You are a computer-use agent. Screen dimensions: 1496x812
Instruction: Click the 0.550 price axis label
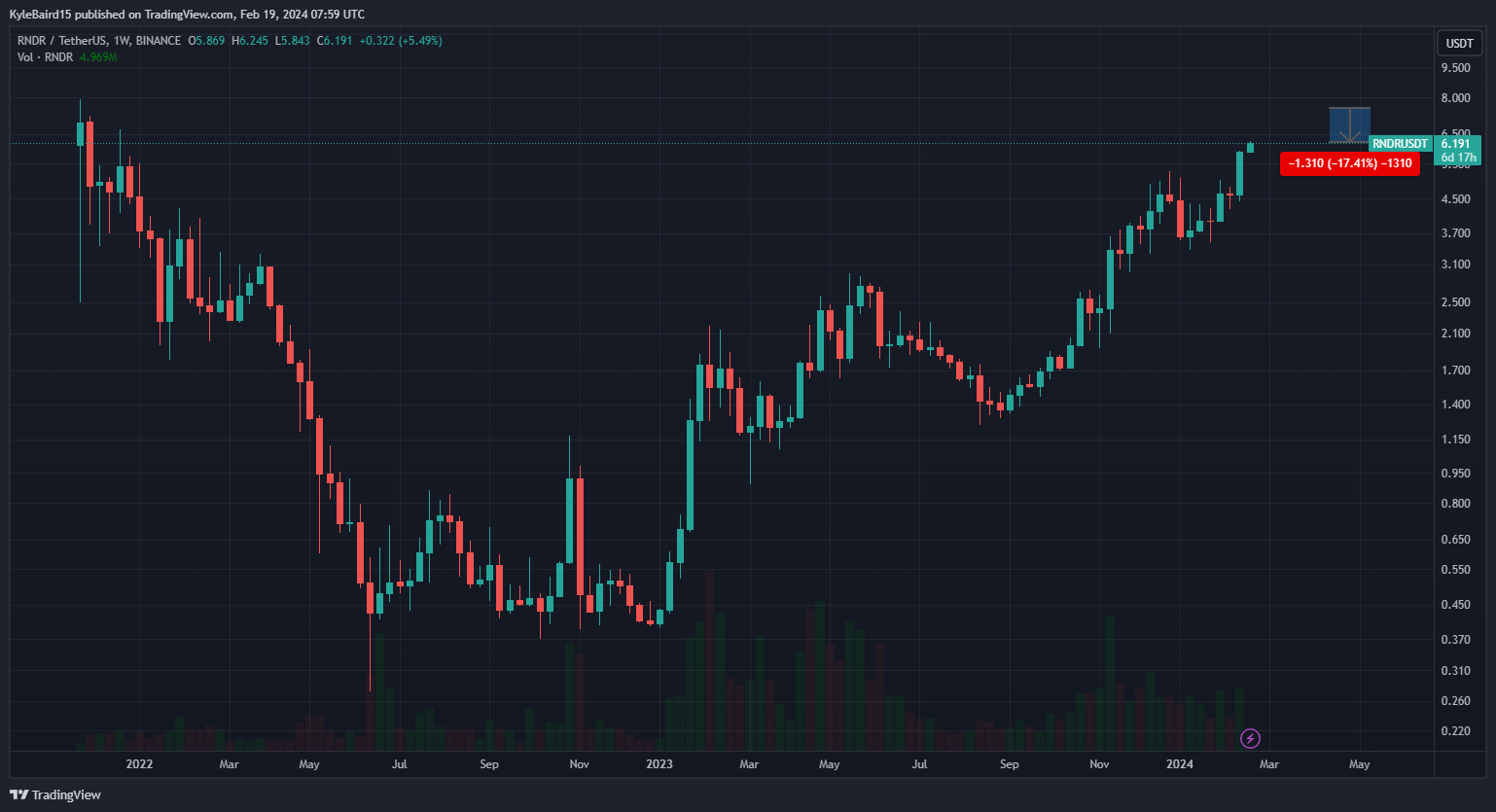pos(1456,570)
